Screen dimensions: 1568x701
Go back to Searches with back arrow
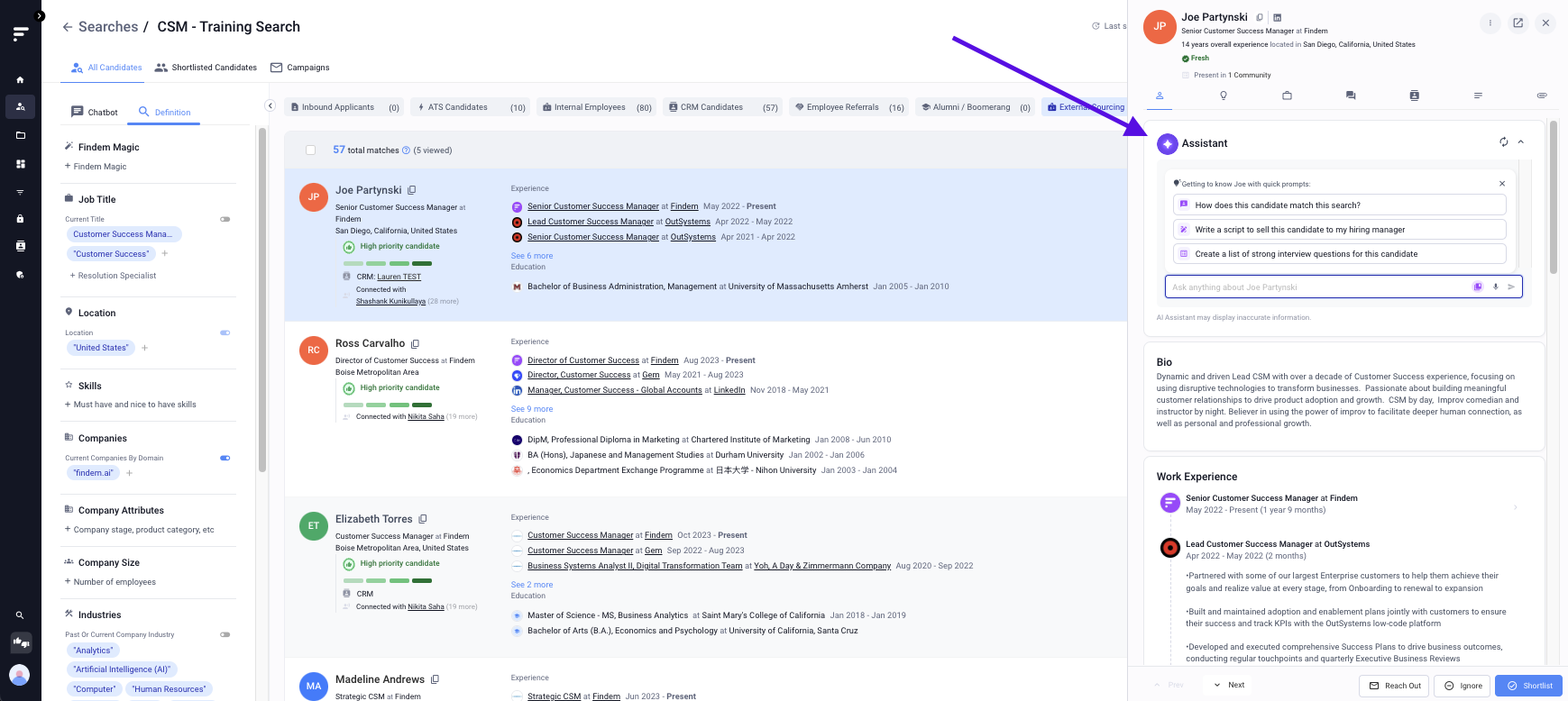68,27
